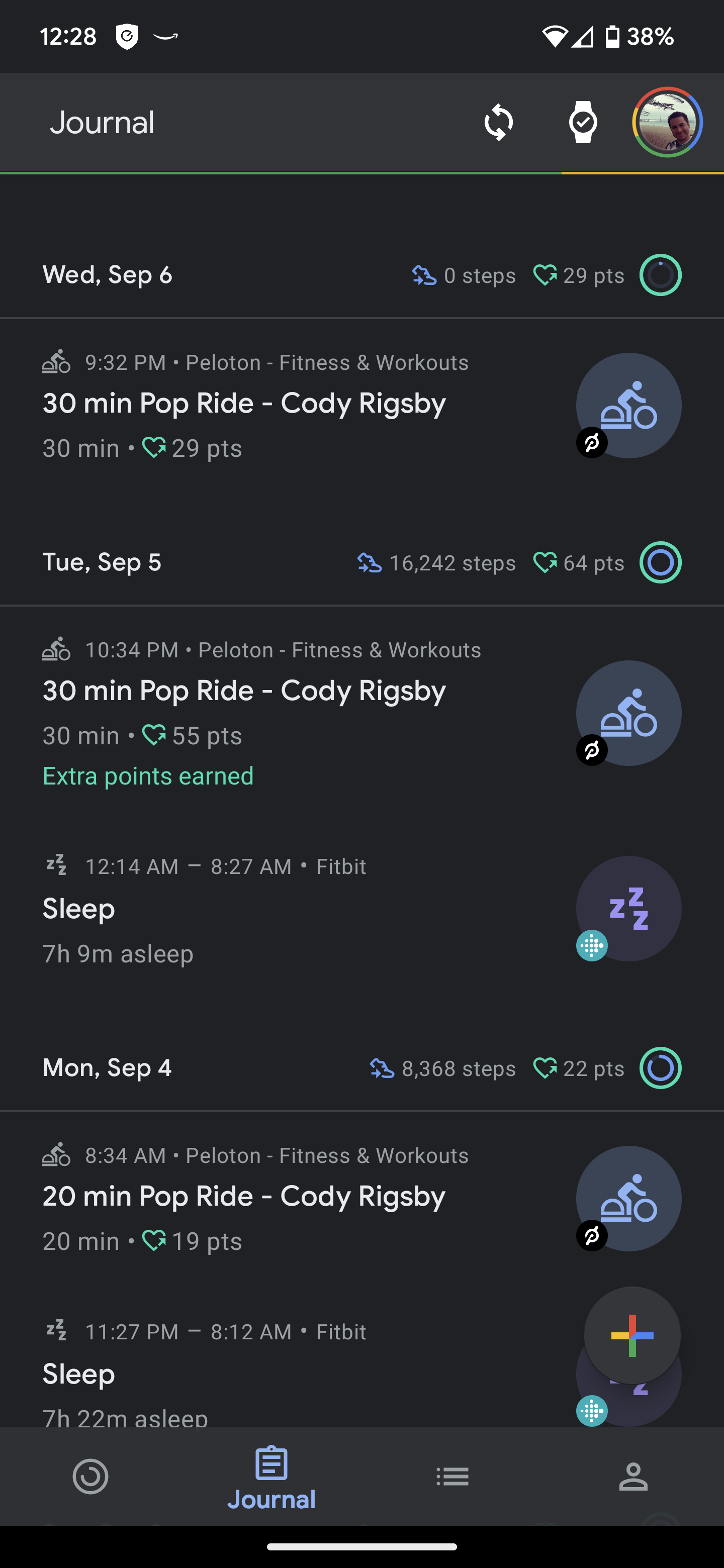Tap sleep icon for 7h 9m entry
Viewport: 724px width, 1568px height.
coord(628,908)
